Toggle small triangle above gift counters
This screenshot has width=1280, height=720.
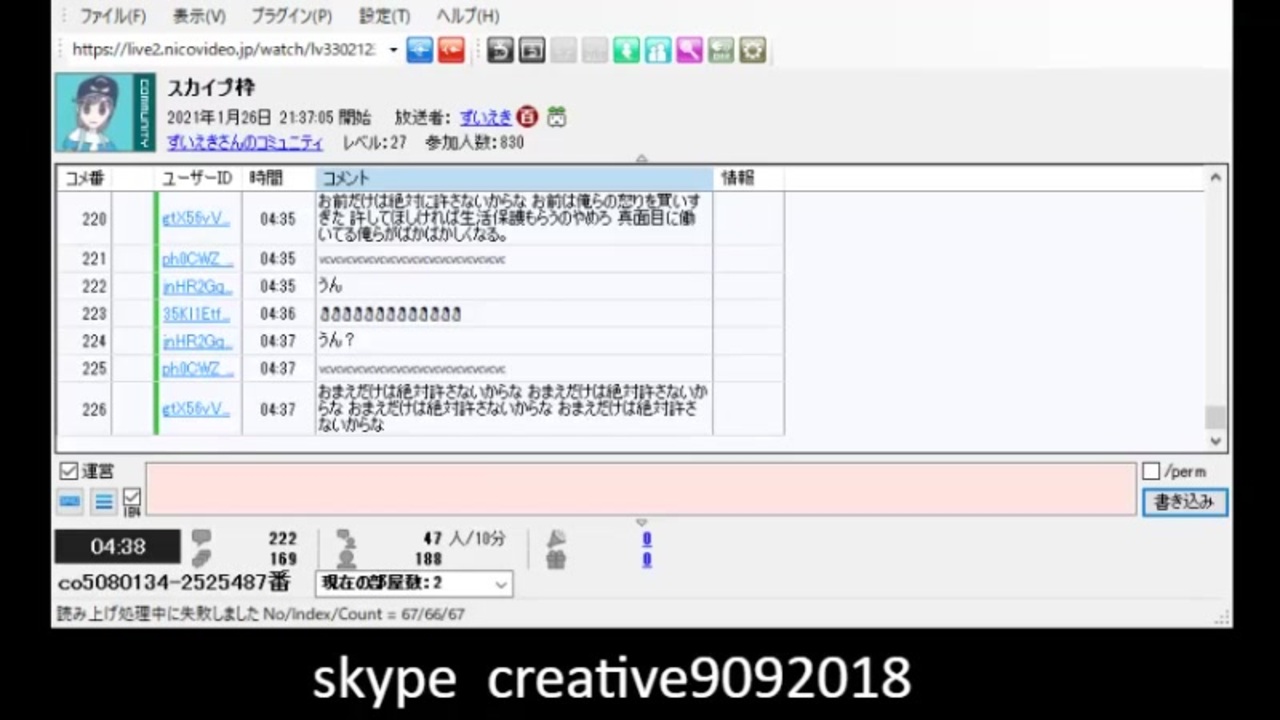point(641,522)
